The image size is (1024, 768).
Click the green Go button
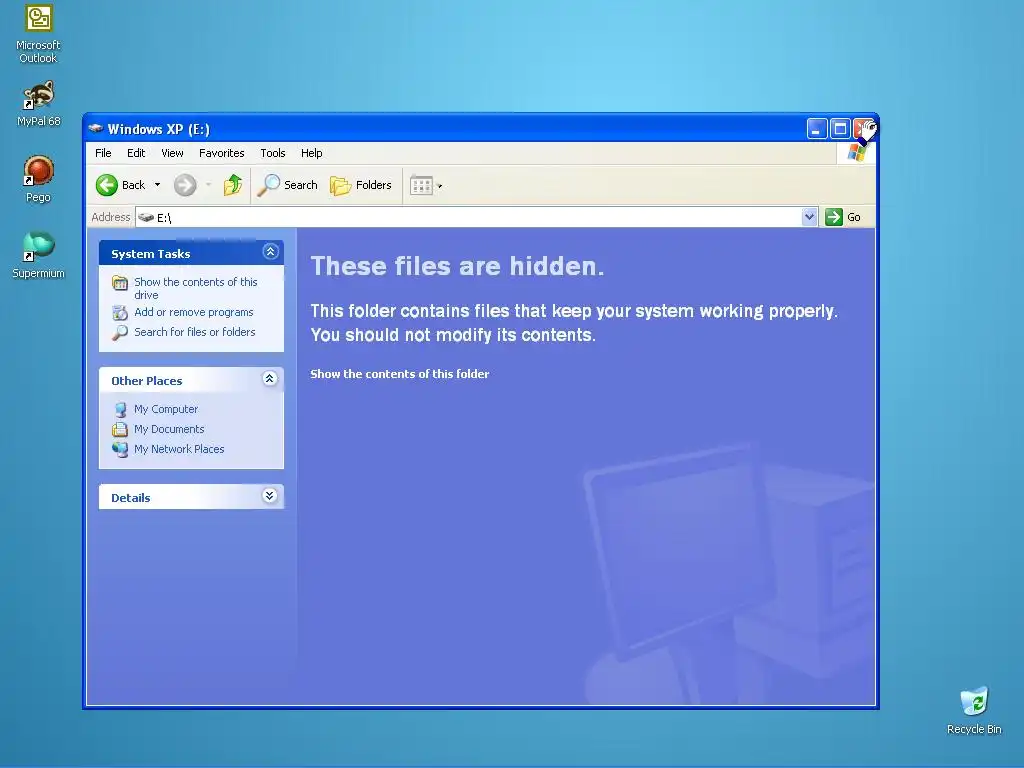[x=843, y=217]
